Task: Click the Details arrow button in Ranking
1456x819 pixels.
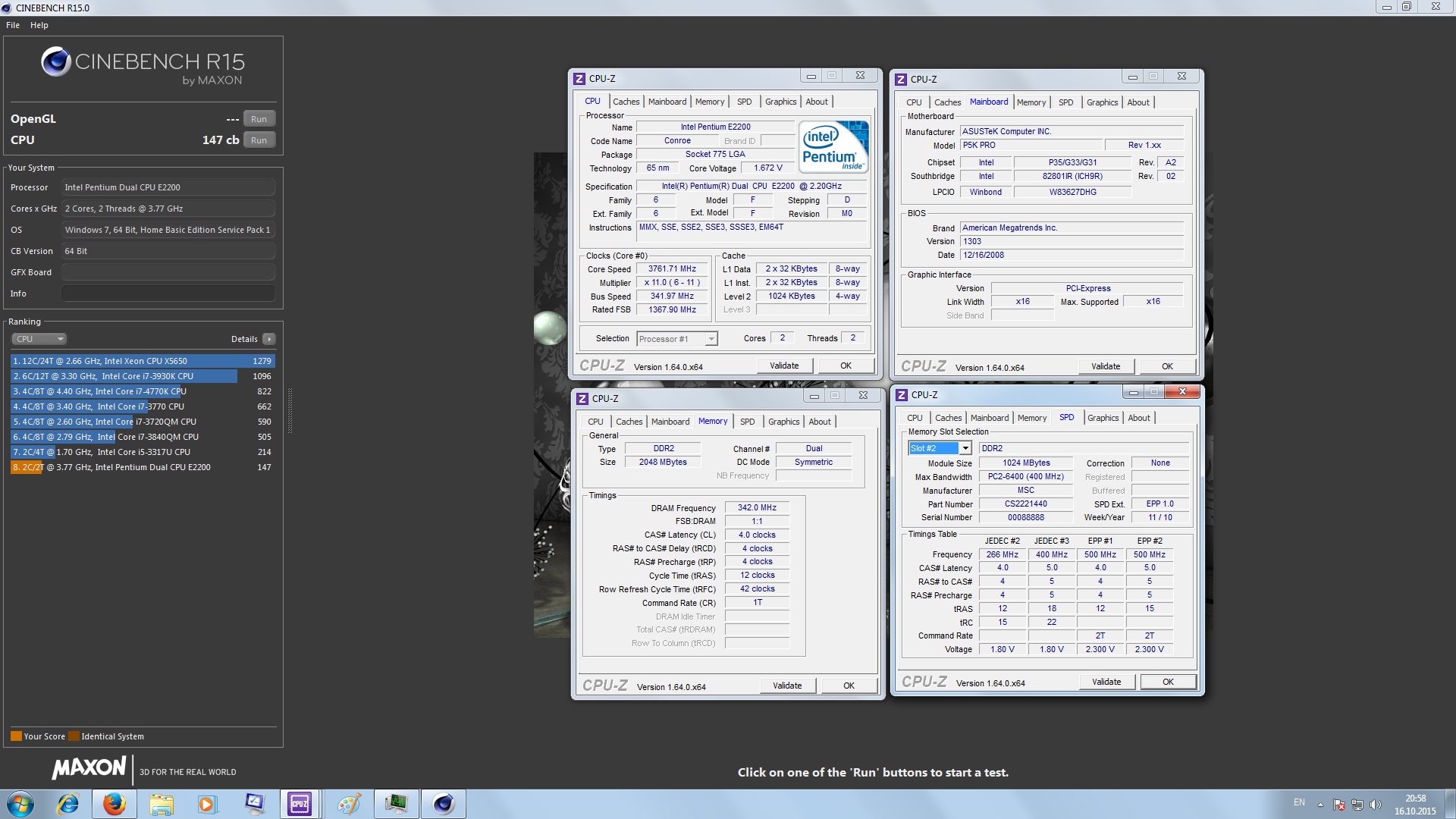Action: 269,339
